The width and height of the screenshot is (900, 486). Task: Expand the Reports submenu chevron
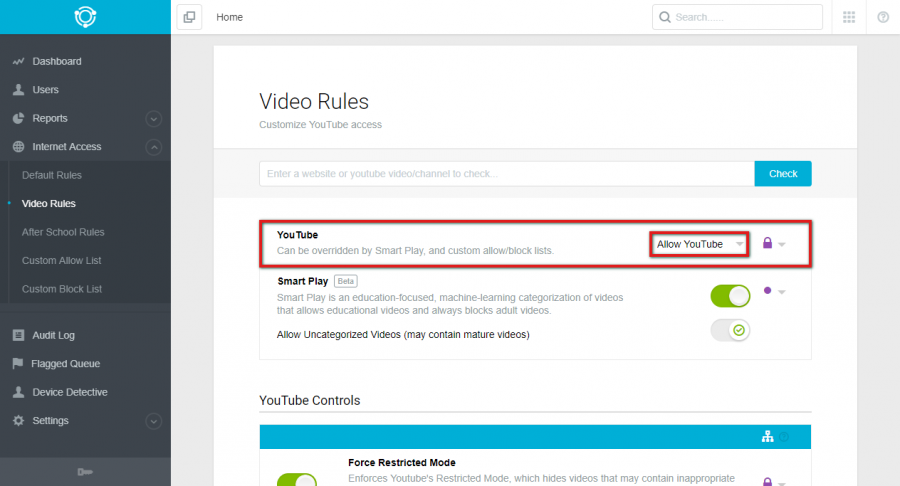pos(153,119)
